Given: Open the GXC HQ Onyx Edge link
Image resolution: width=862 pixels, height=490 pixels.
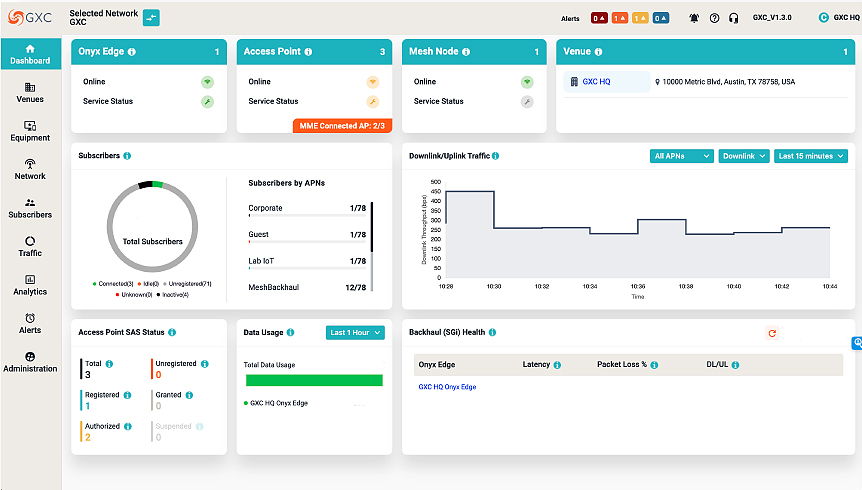Looking at the screenshot, I should tap(447, 387).
